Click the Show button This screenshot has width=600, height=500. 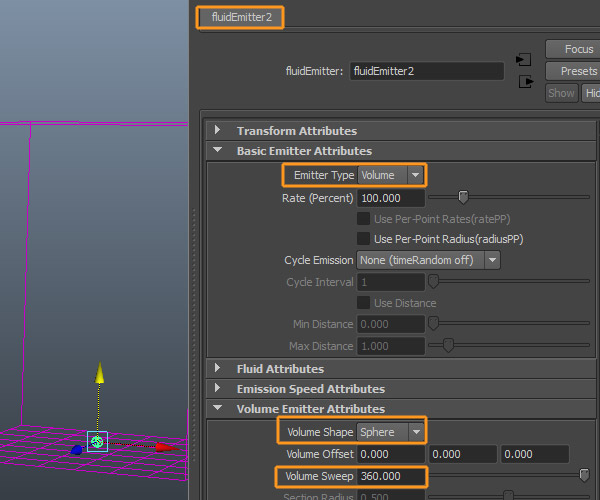(x=561, y=93)
